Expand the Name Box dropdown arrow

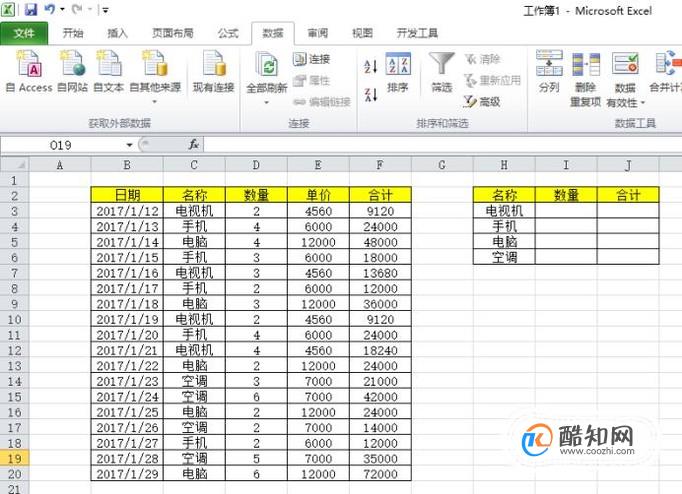tap(129, 145)
